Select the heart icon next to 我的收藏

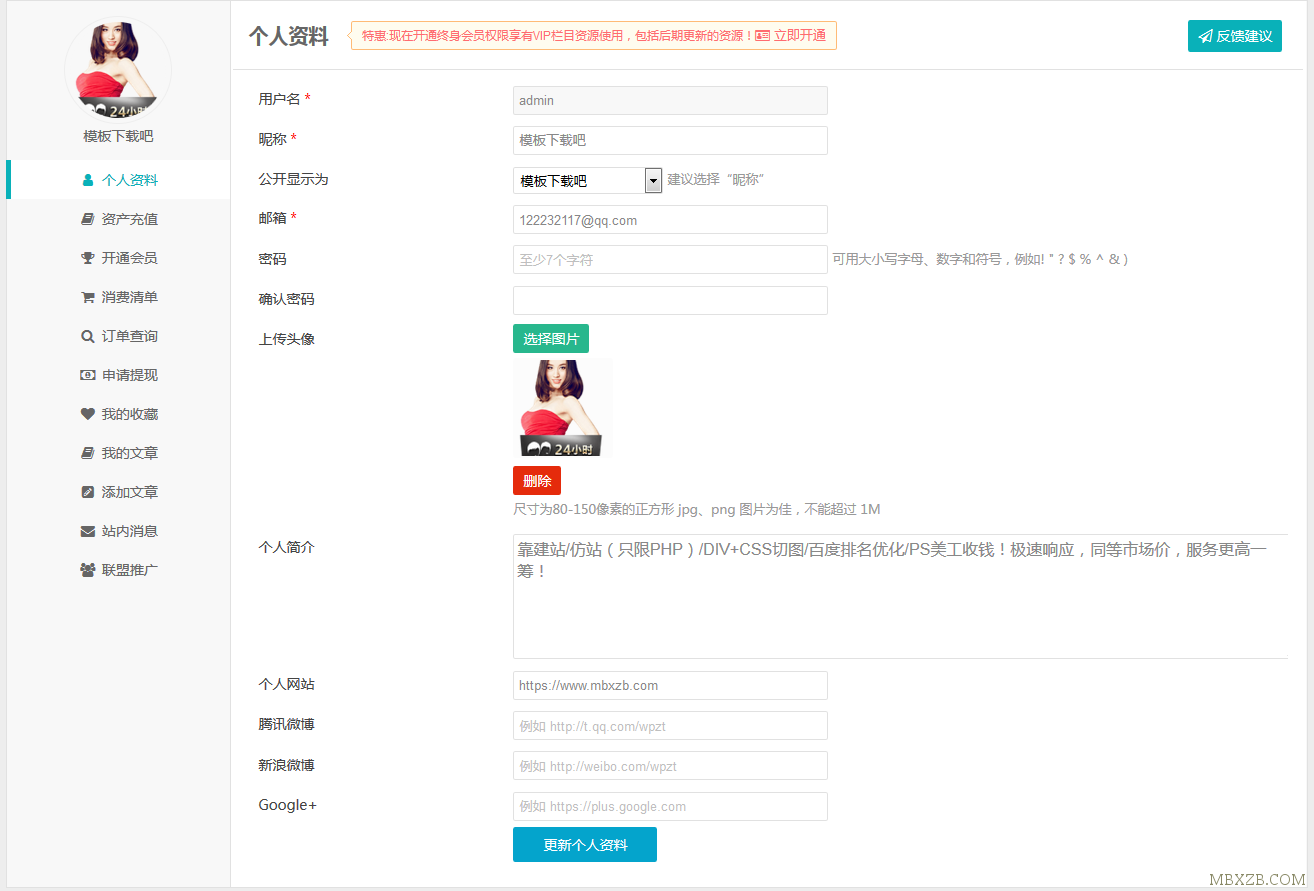point(88,414)
